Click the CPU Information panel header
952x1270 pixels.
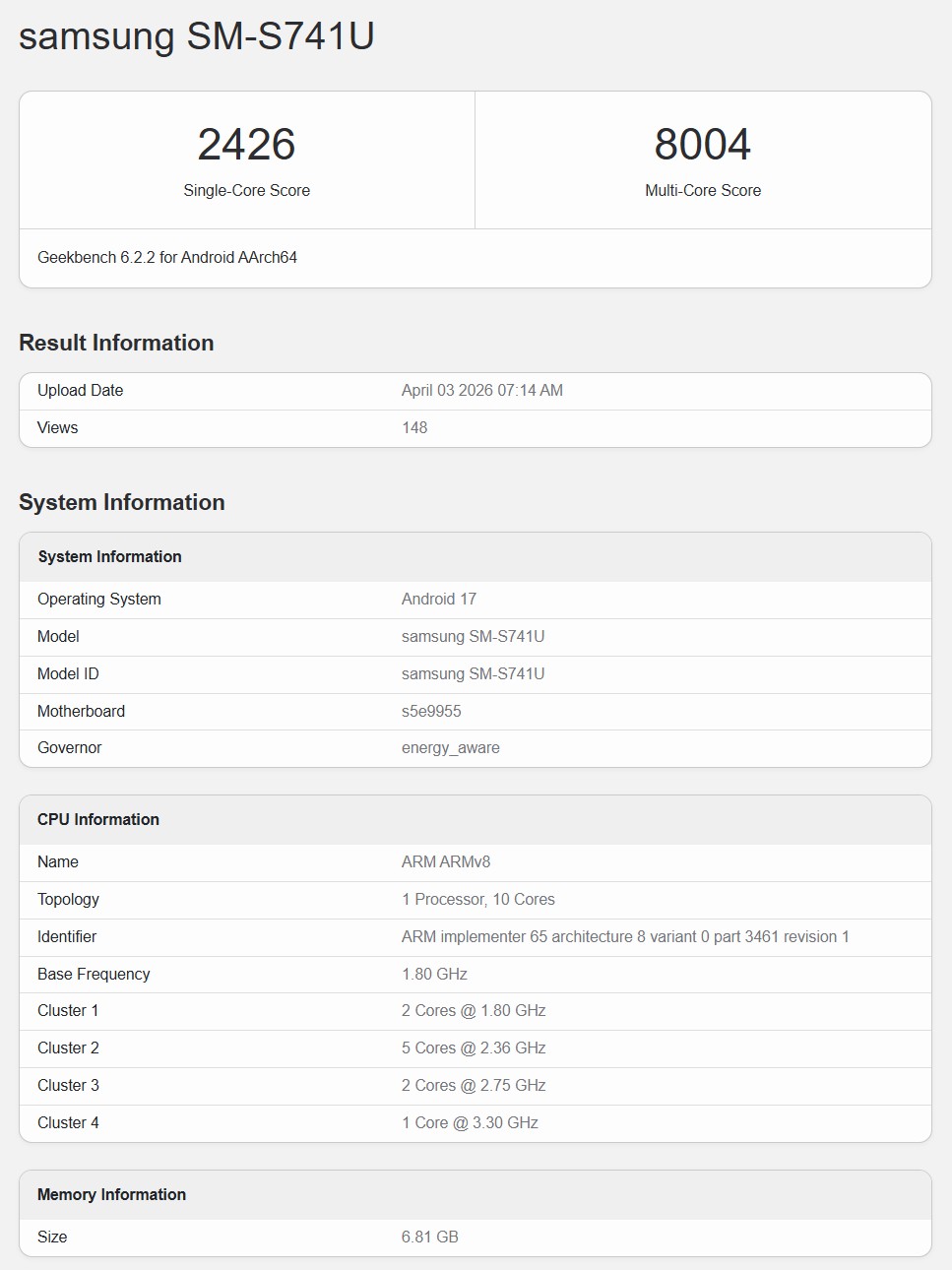(98, 819)
